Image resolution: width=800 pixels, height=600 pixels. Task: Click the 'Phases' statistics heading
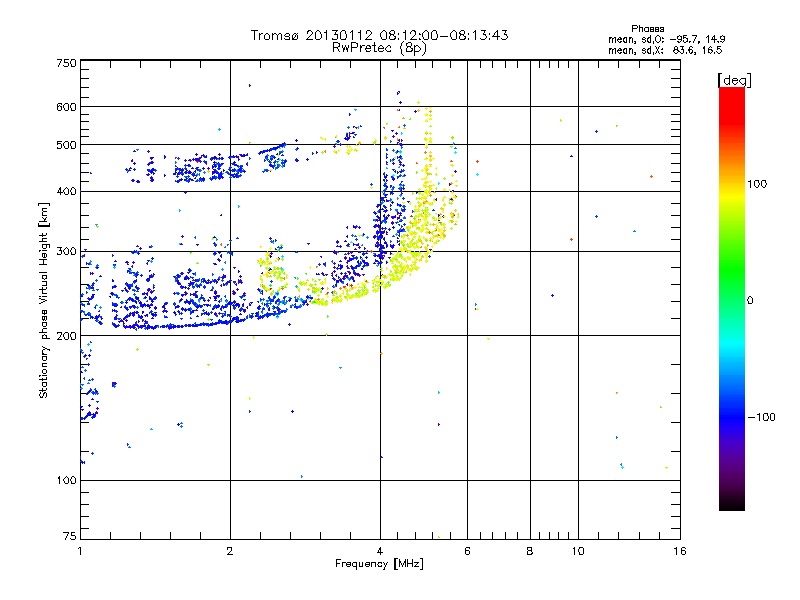(647, 29)
